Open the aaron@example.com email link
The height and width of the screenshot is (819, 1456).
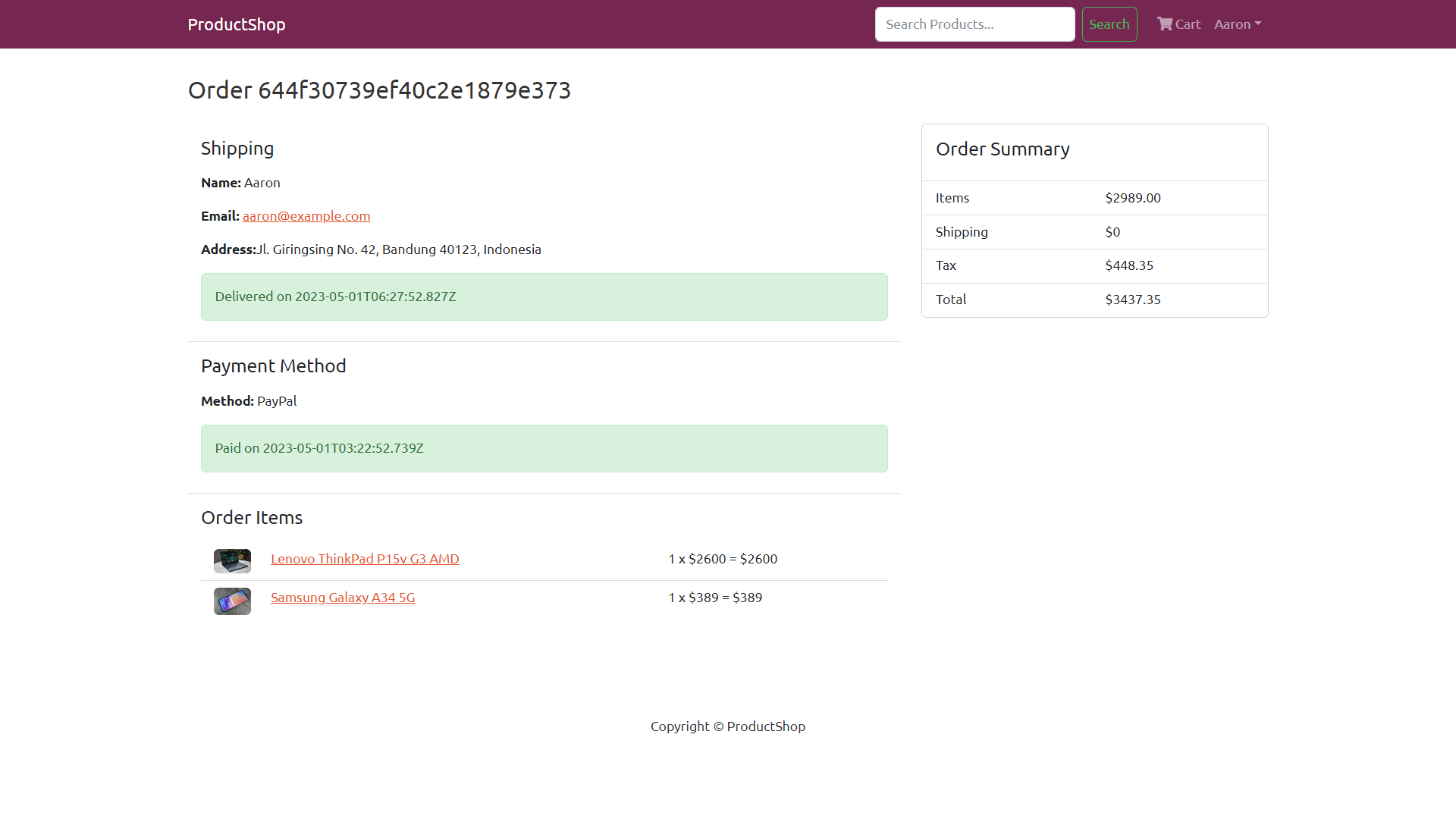click(306, 216)
